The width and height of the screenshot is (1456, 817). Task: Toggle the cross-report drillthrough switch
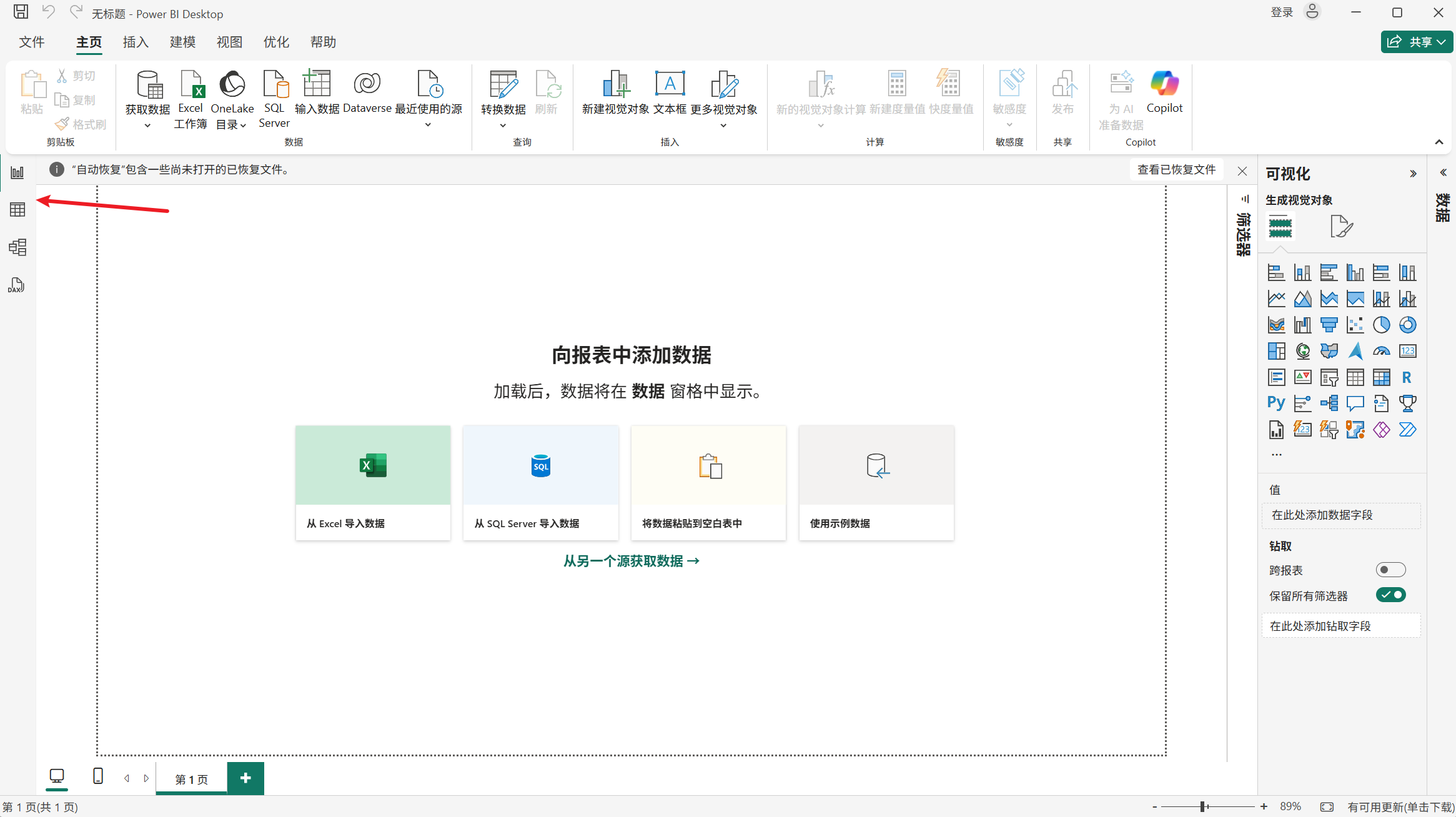tap(1390, 570)
